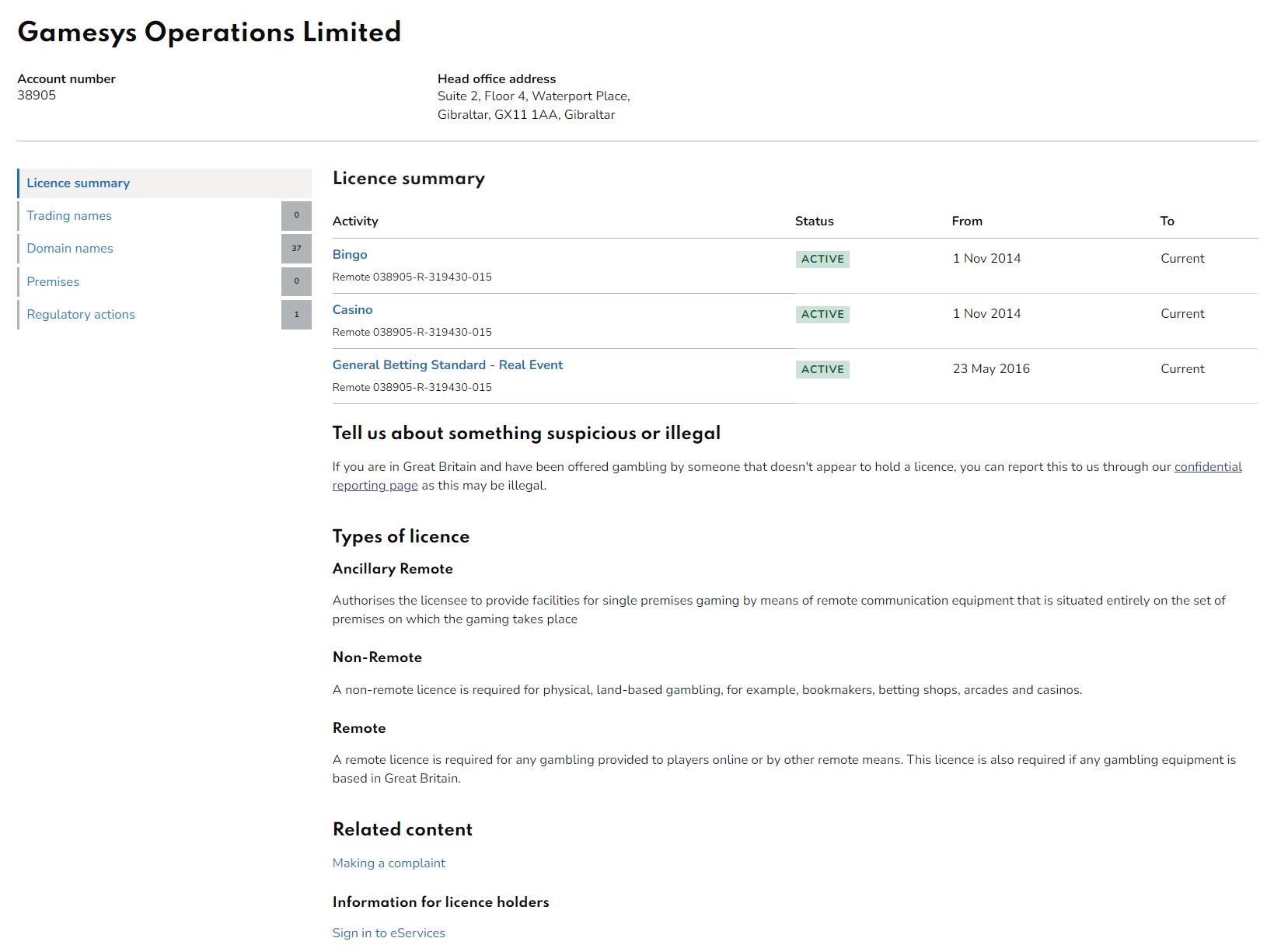Follow the confidential reporting page link
Viewport: 1274px width, 952px height.
coord(1208,467)
